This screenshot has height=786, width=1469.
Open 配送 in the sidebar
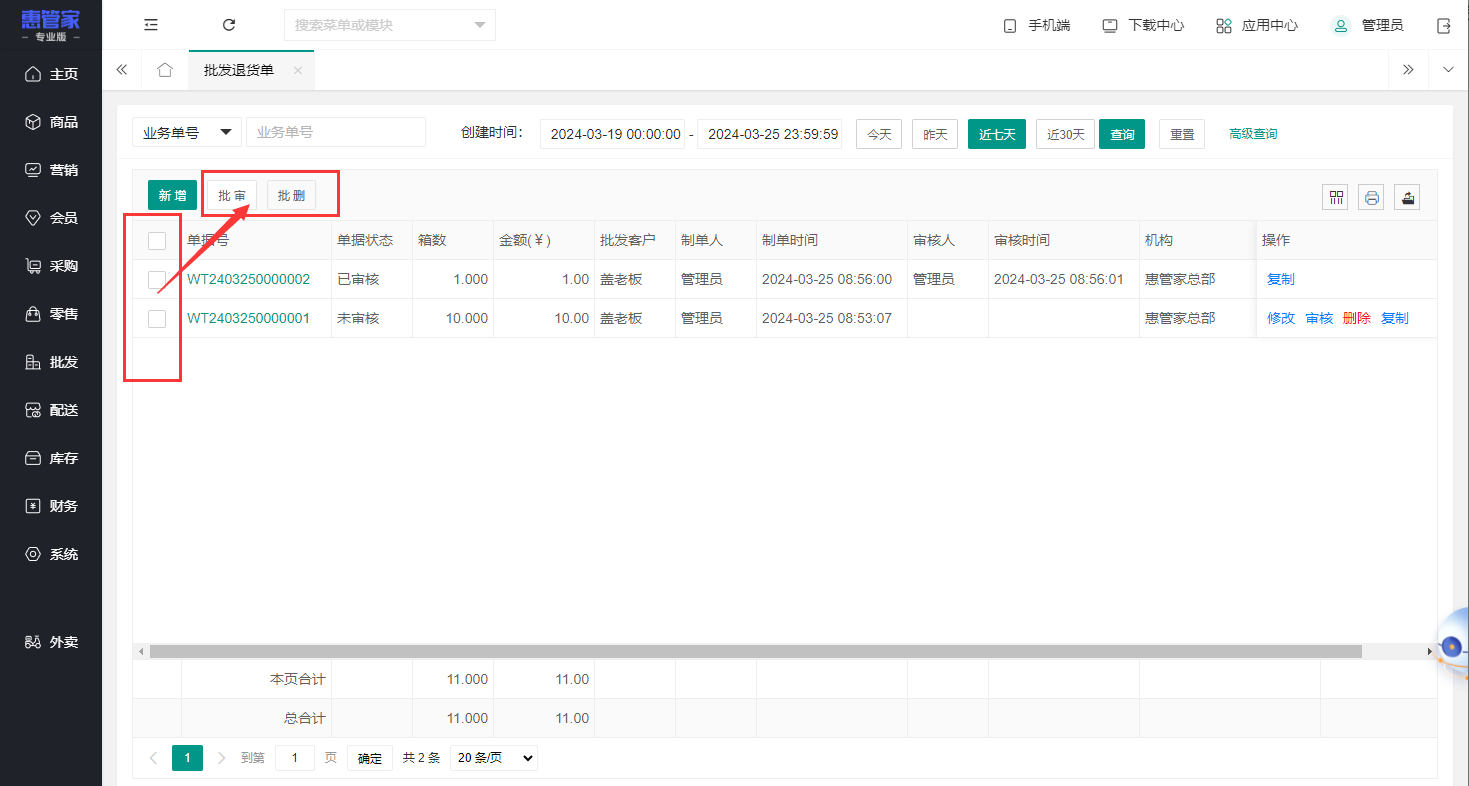click(x=51, y=410)
